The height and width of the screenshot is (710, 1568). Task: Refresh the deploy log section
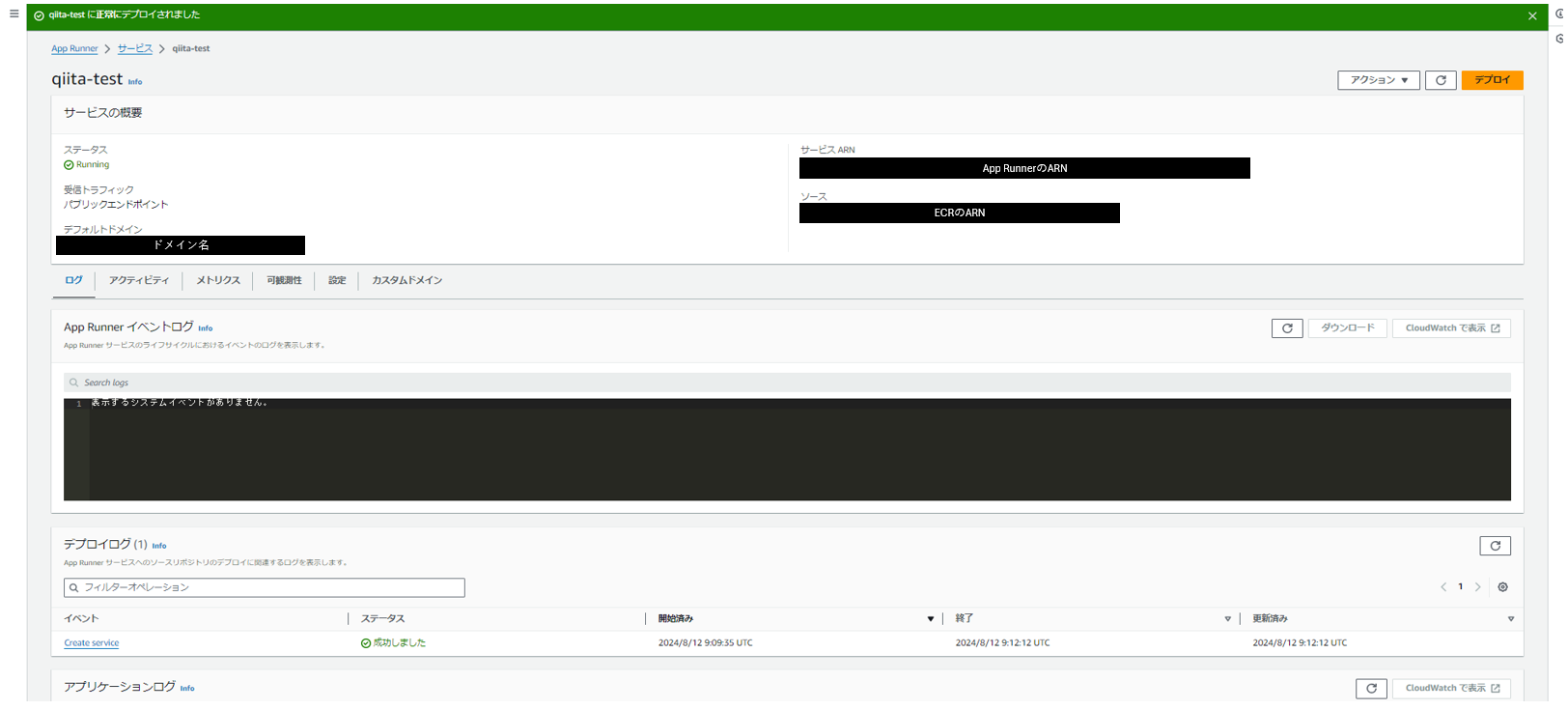coord(1495,546)
